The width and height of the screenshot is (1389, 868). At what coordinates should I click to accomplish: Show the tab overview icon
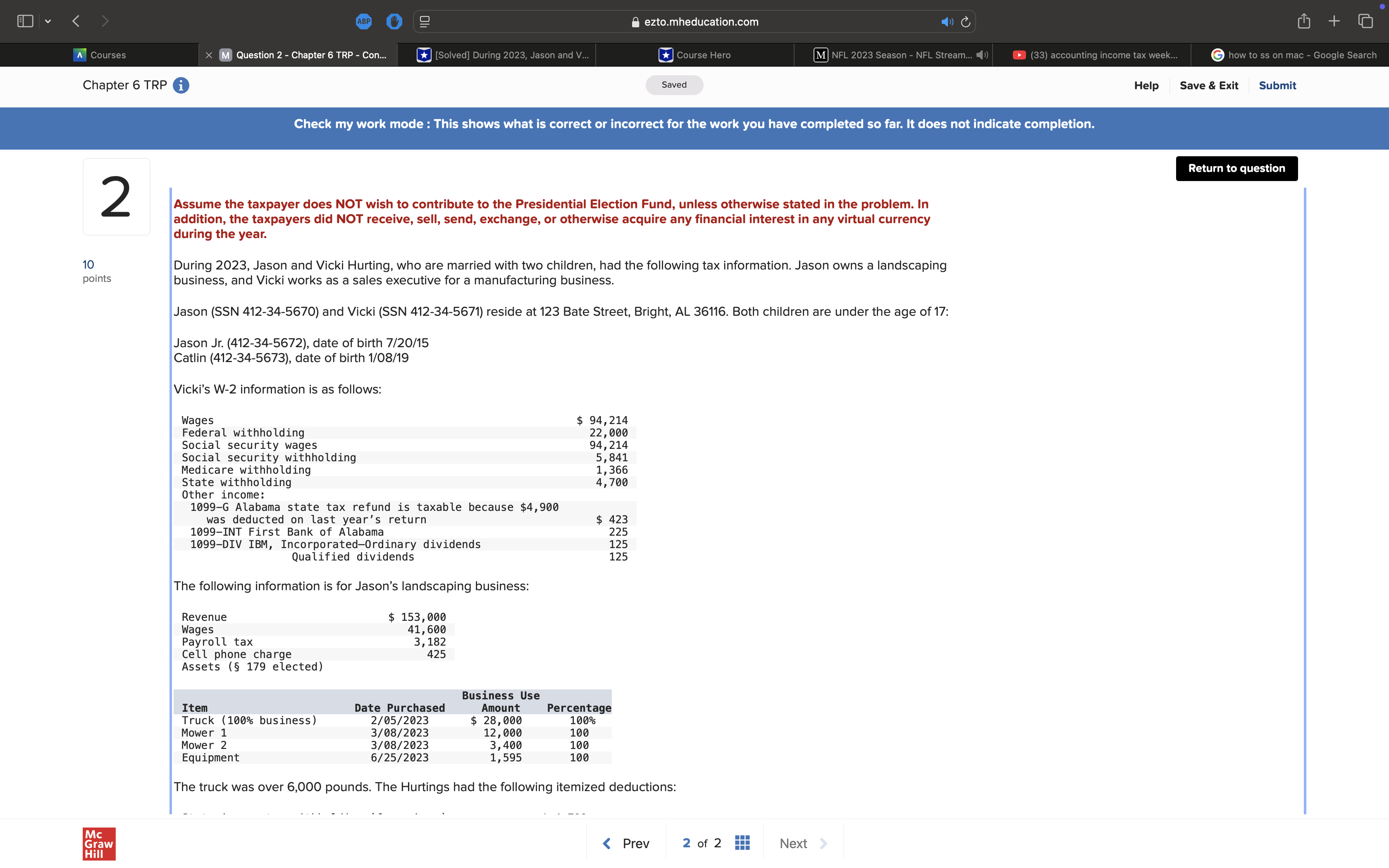pos(1365,21)
